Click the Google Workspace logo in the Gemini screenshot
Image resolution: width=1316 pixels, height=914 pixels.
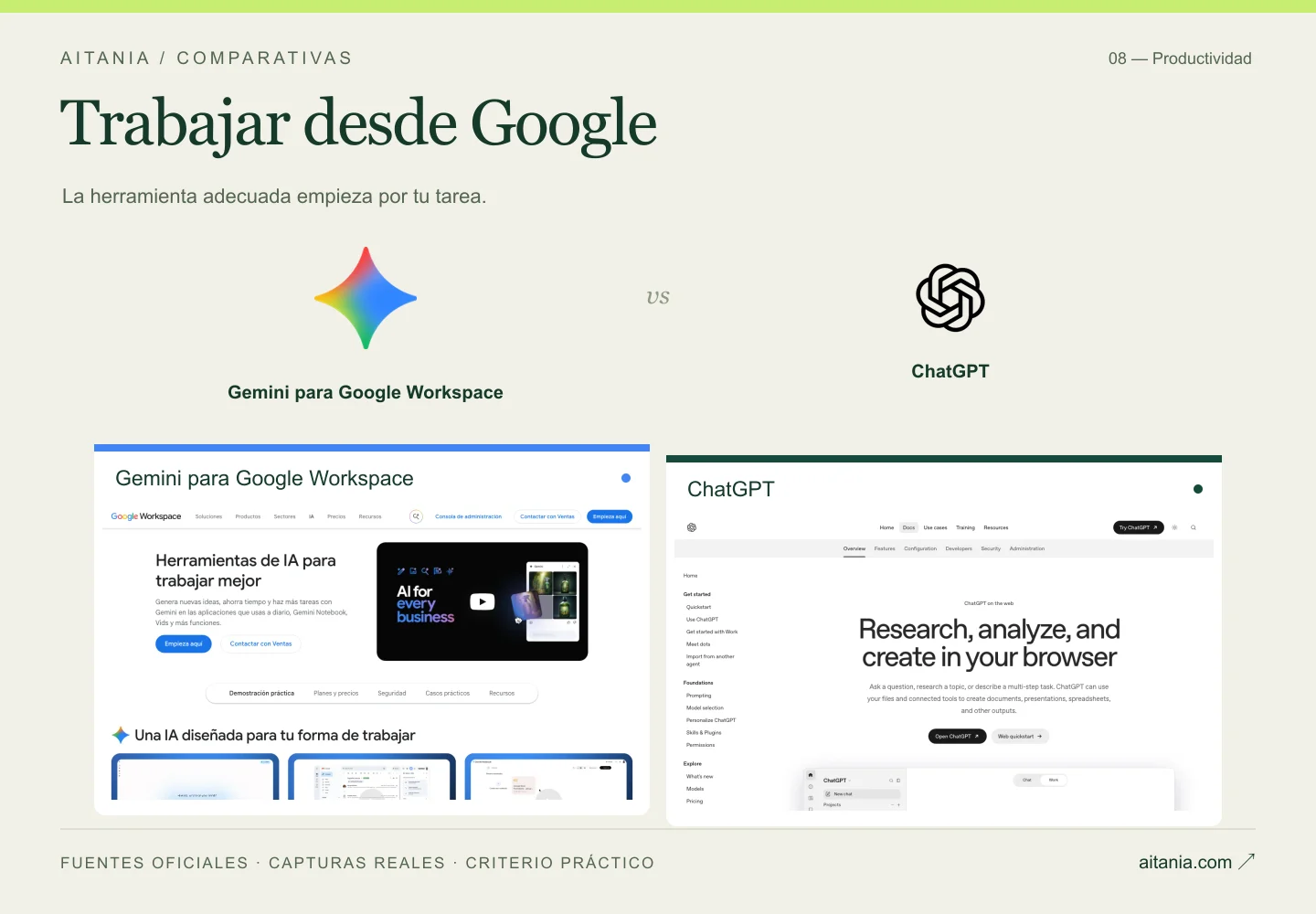[x=146, y=516]
